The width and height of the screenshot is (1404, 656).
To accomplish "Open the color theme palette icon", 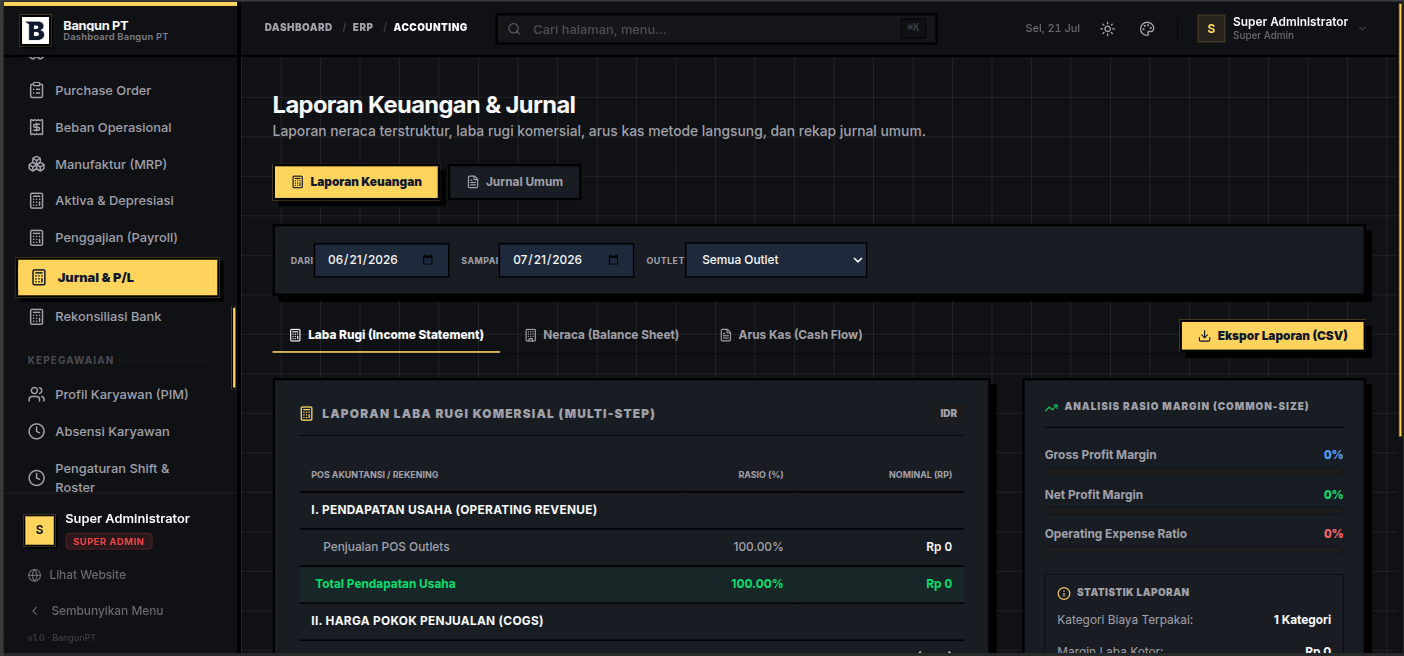I will click(x=1147, y=28).
